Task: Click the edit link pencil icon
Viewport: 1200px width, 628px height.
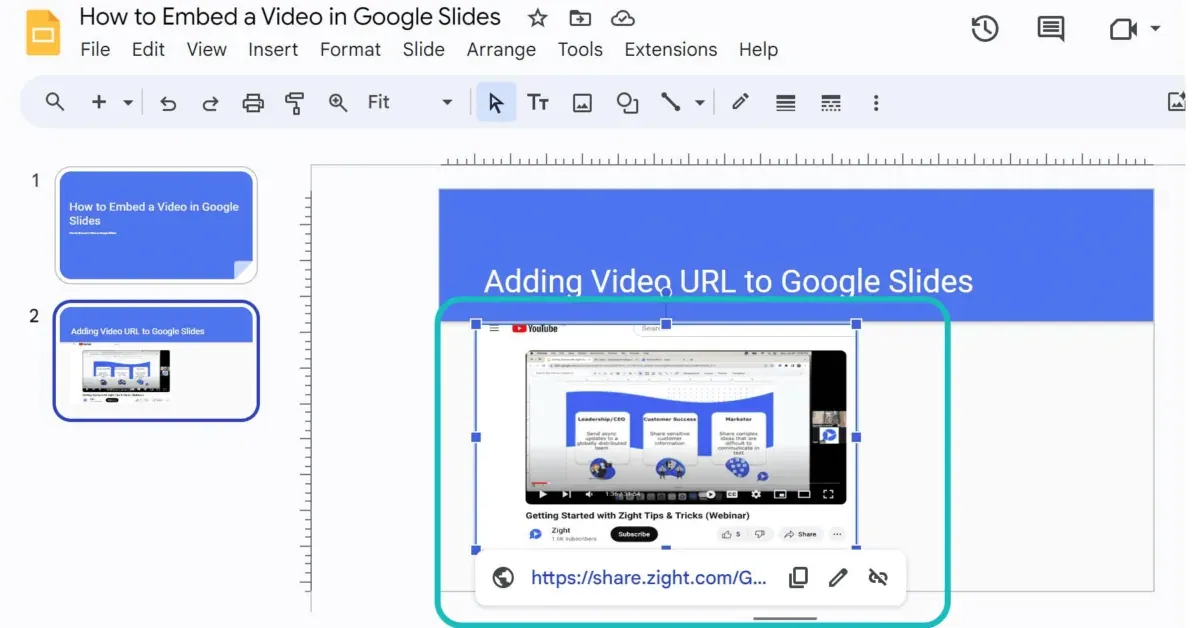Action: 838,577
